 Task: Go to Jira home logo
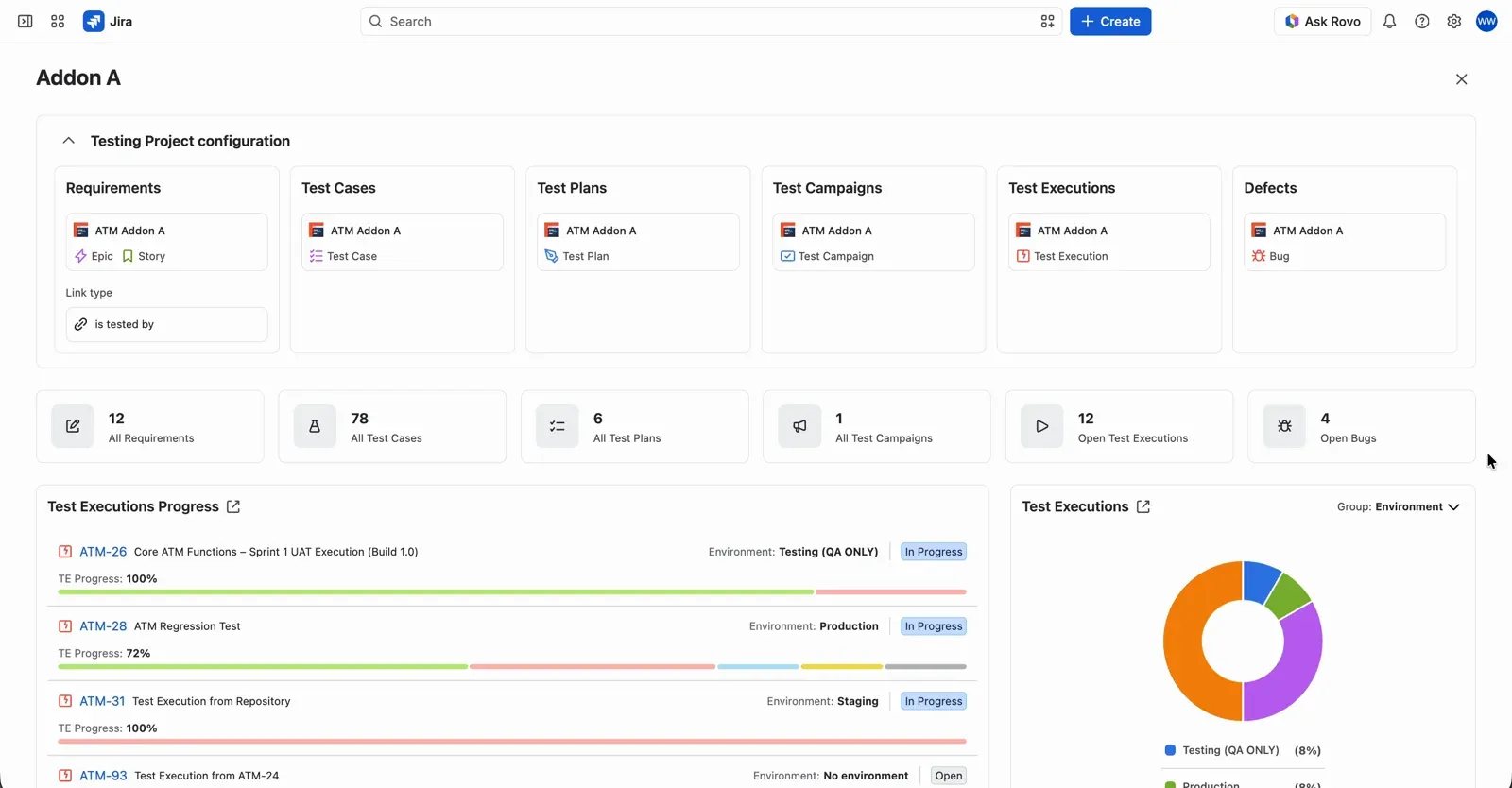click(x=108, y=21)
